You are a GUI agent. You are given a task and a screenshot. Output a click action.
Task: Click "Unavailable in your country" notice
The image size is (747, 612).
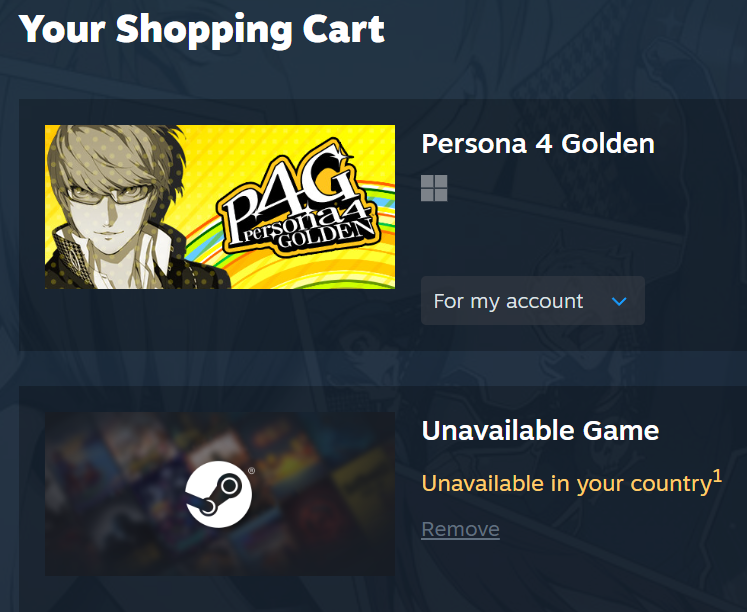pos(565,484)
